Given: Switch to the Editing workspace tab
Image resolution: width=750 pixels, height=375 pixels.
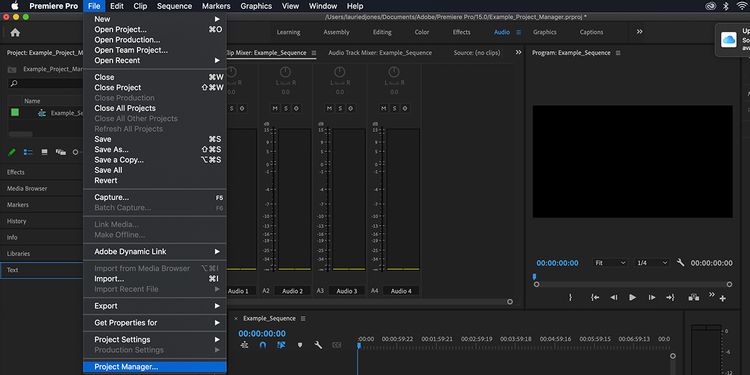Looking at the screenshot, I should coord(382,32).
